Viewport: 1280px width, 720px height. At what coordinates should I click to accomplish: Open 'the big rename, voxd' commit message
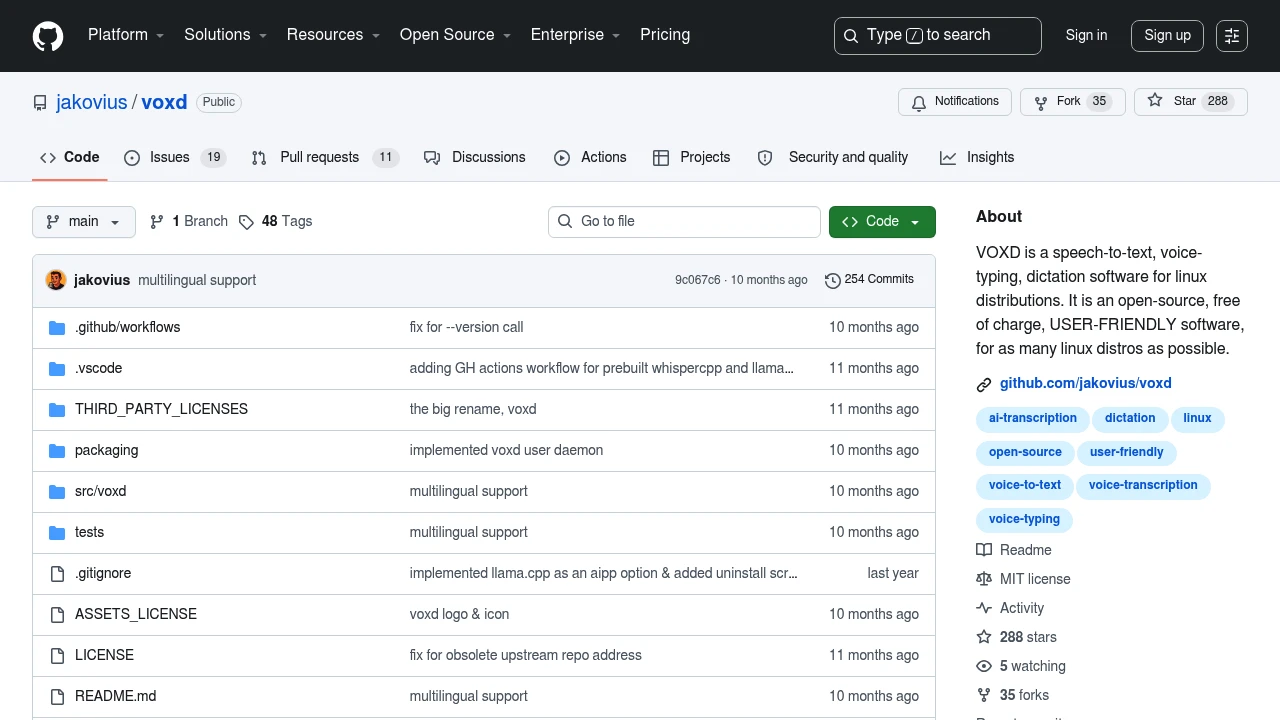click(473, 410)
